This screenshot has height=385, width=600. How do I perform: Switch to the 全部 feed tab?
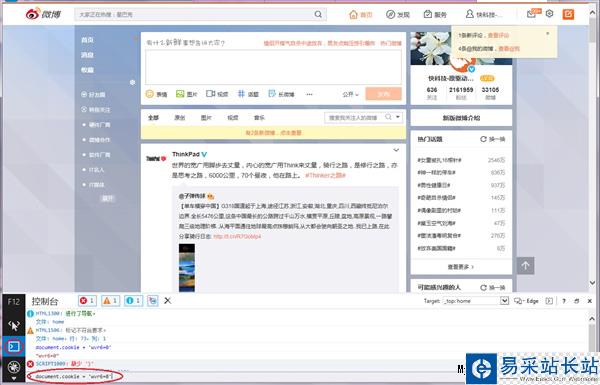(153, 117)
